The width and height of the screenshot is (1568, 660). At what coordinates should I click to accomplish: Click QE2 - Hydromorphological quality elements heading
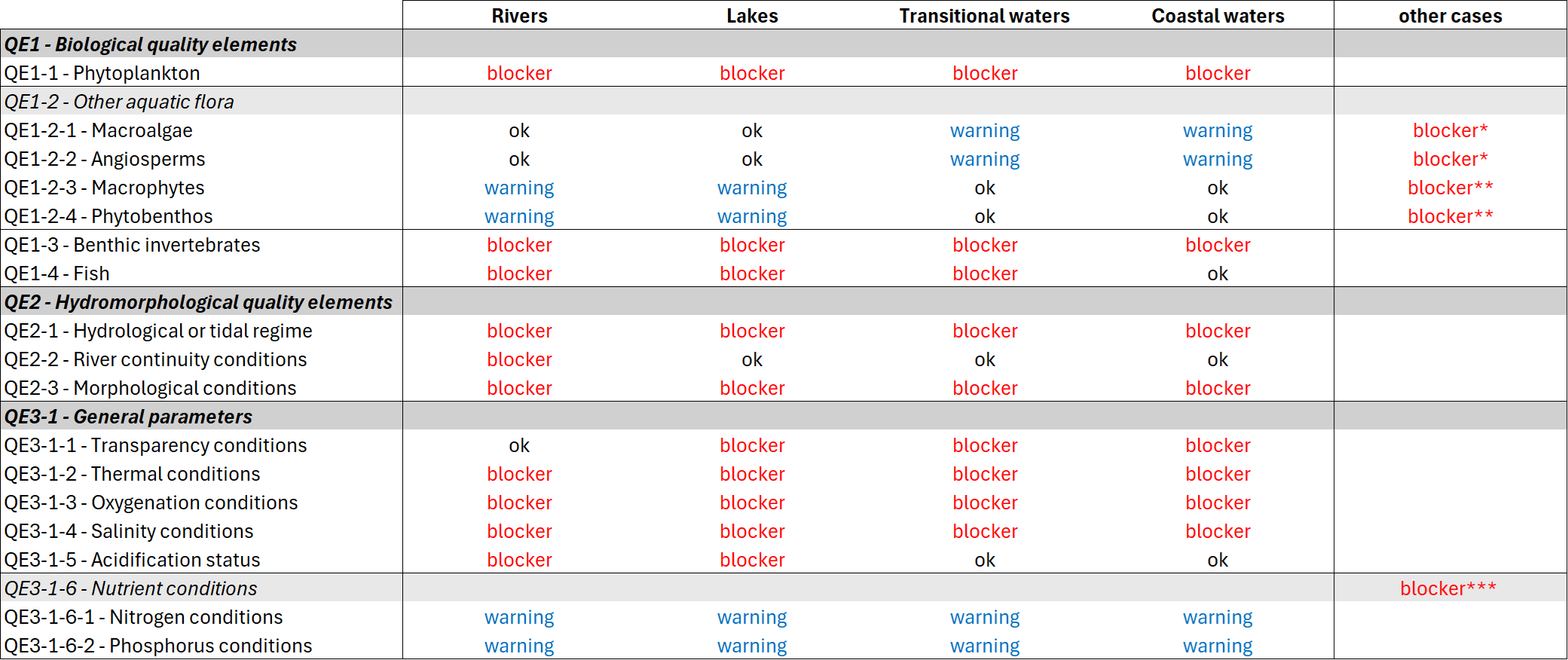[x=198, y=302]
